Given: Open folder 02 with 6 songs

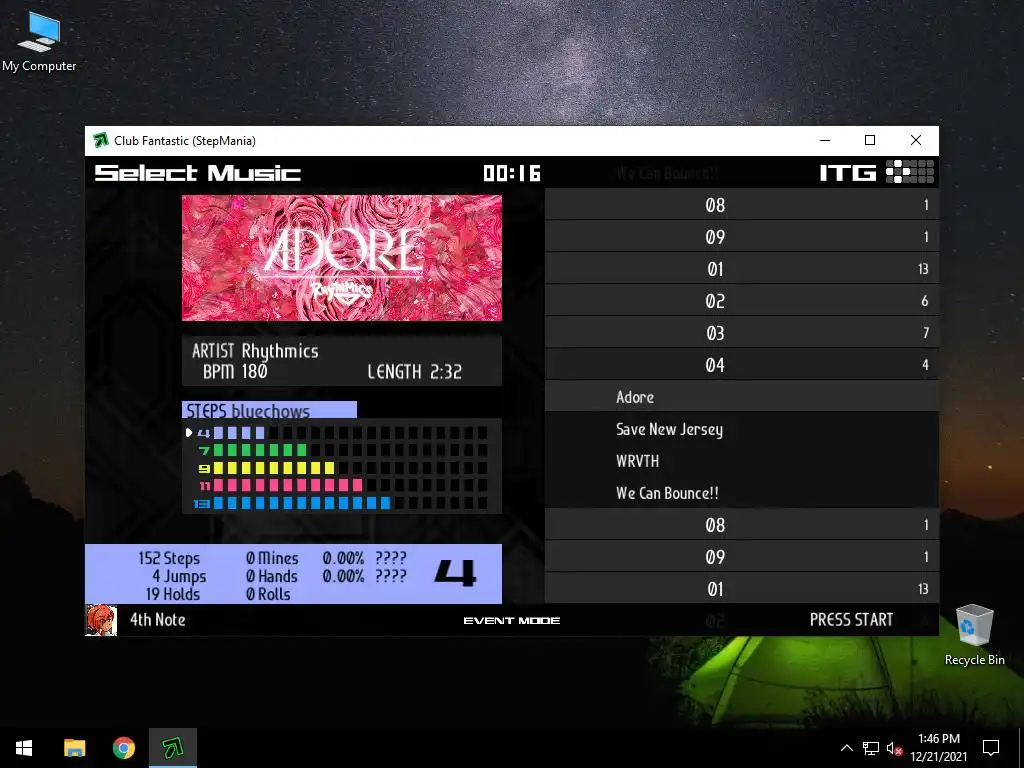Looking at the screenshot, I should (x=742, y=301).
